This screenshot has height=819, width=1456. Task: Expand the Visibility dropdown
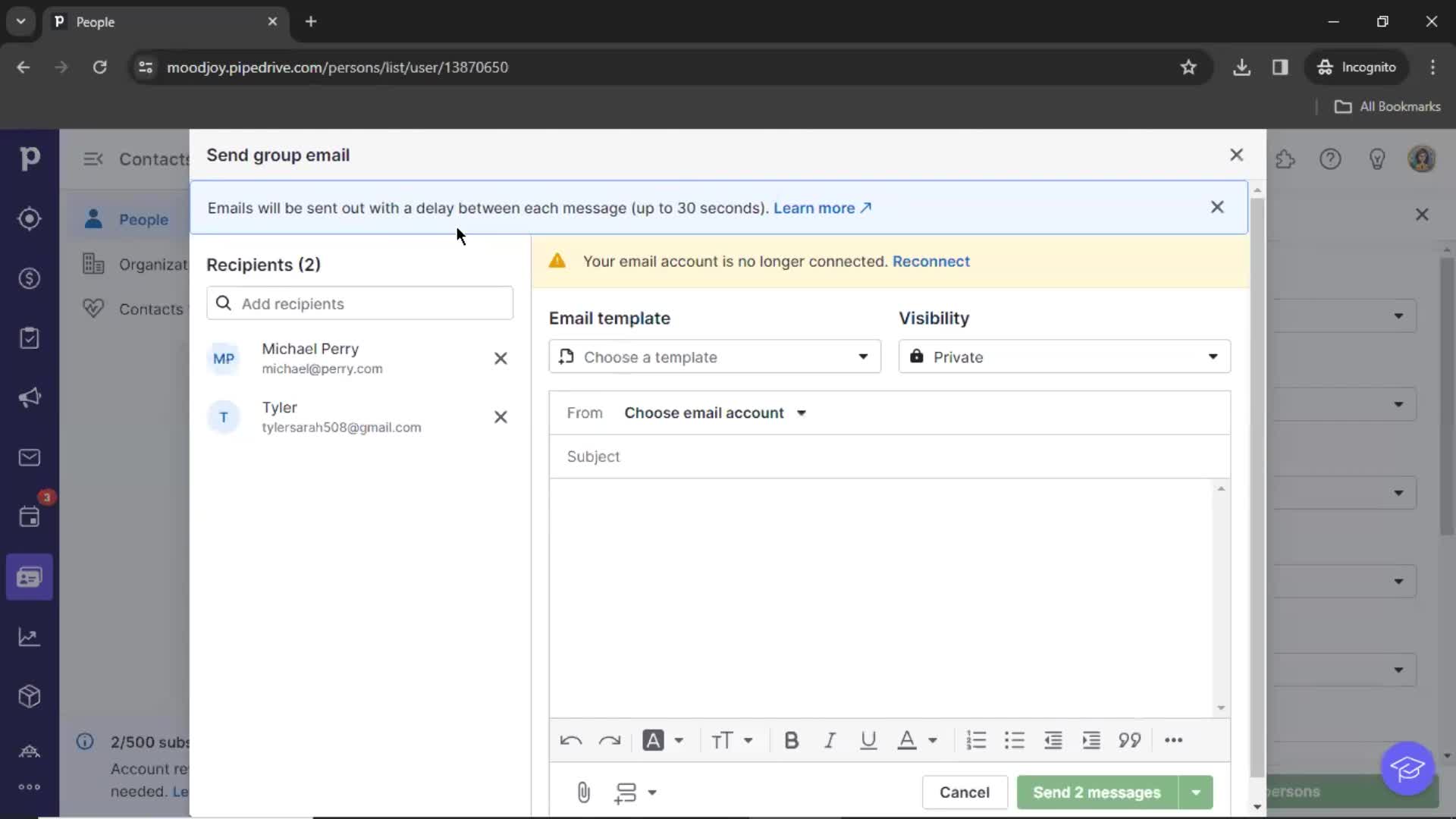[x=1064, y=357]
